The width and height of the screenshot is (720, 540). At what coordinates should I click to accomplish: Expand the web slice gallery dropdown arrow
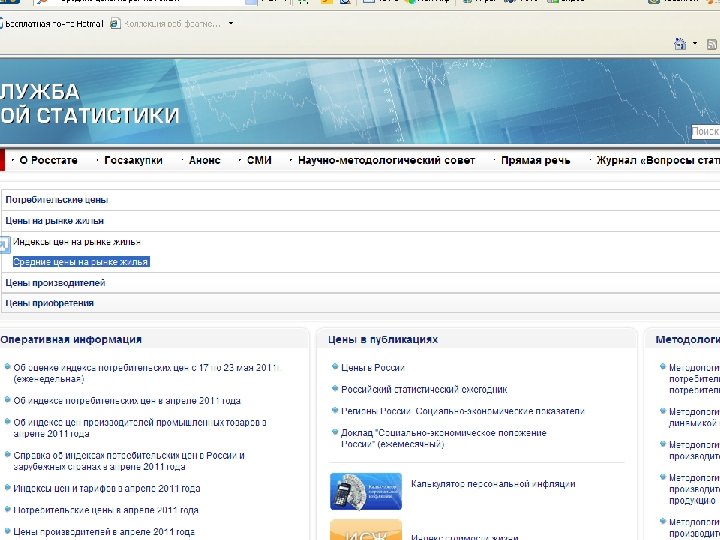pyautogui.click(x=231, y=23)
